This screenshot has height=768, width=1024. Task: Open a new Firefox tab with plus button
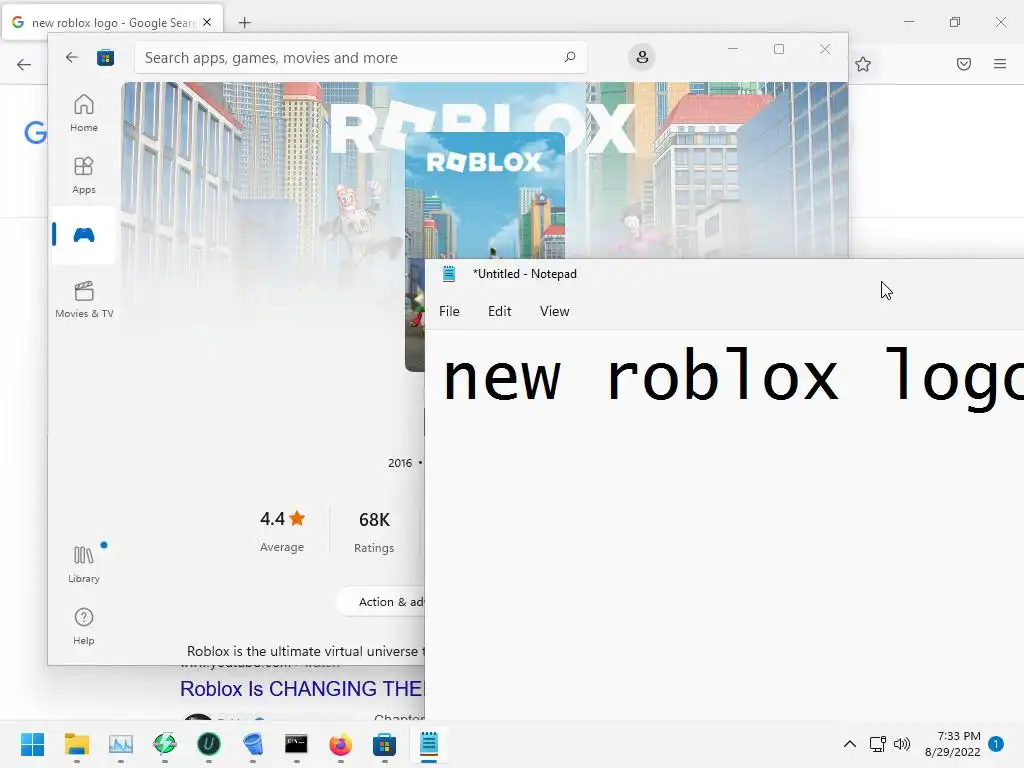(x=244, y=23)
